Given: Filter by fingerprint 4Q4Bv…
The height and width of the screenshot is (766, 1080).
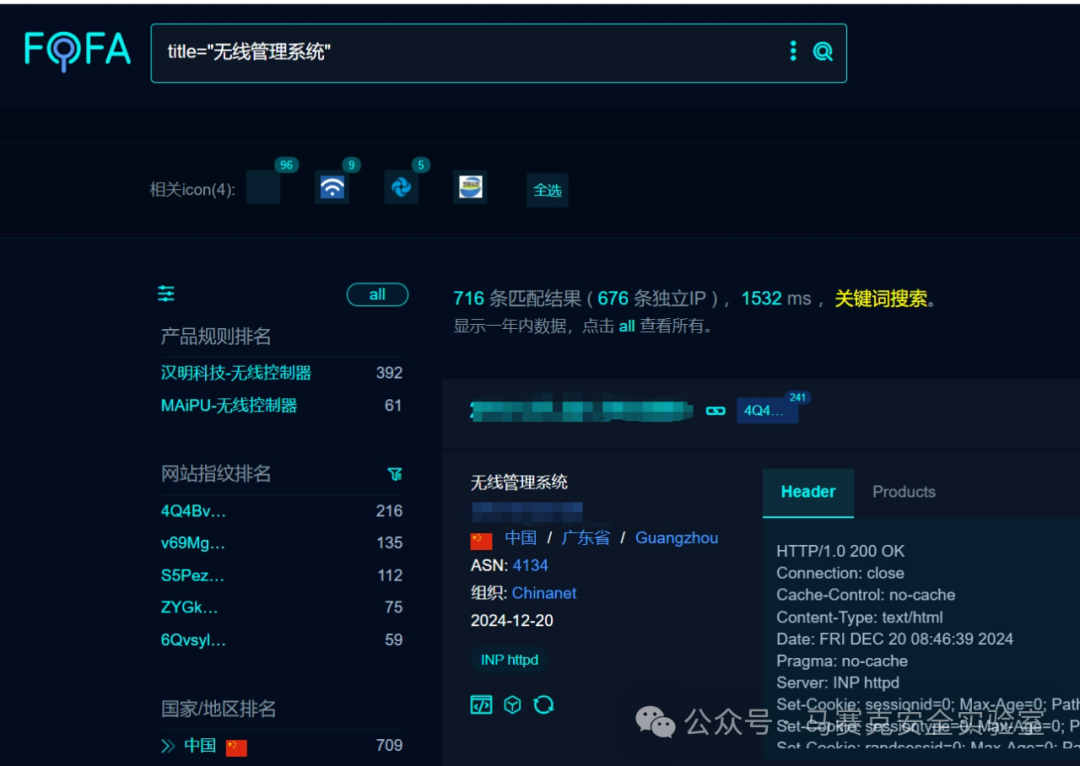Looking at the screenshot, I should 193,511.
